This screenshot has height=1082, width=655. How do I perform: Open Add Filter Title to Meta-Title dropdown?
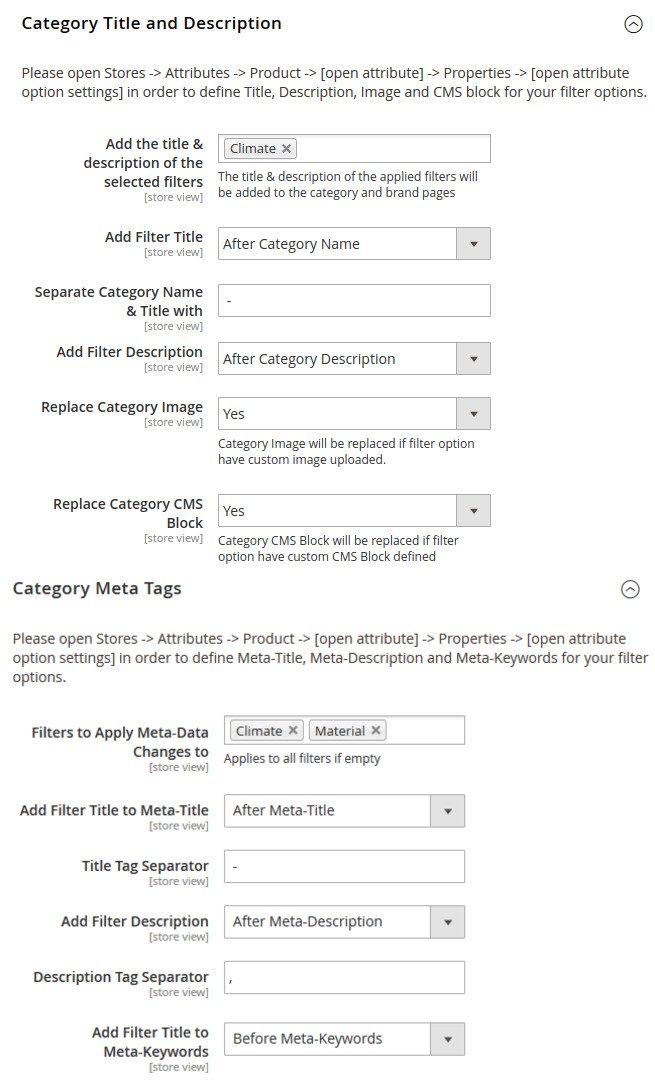coord(447,811)
